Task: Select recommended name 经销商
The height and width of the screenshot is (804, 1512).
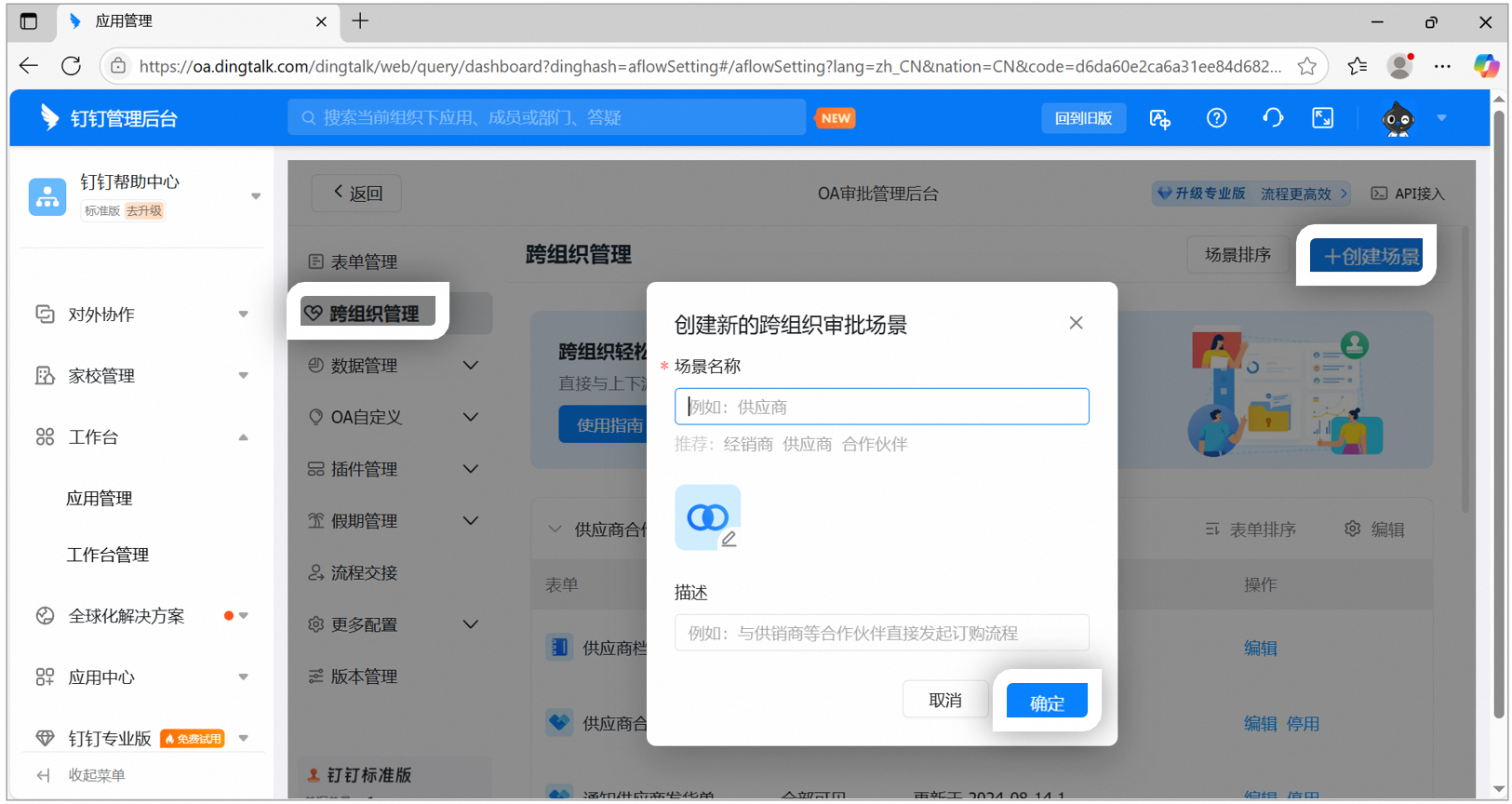Action: pos(748,445)
